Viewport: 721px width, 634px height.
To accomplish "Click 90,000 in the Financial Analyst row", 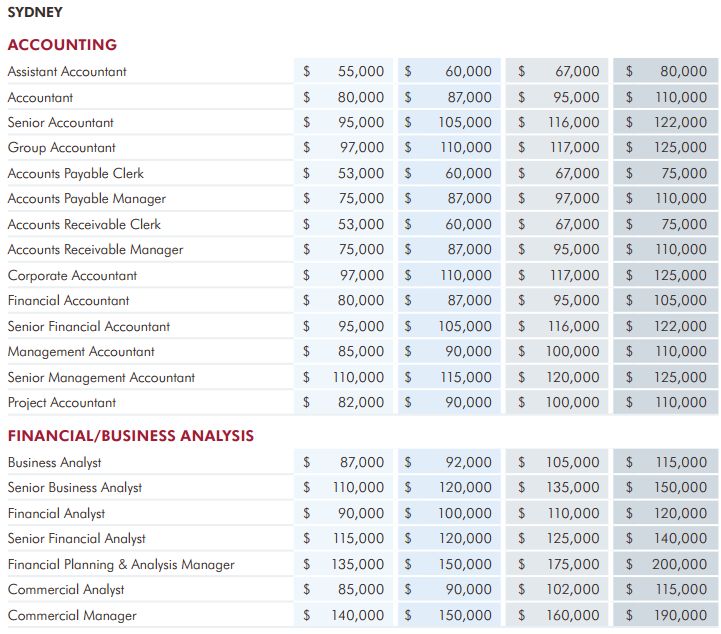I will coord(361,514).
